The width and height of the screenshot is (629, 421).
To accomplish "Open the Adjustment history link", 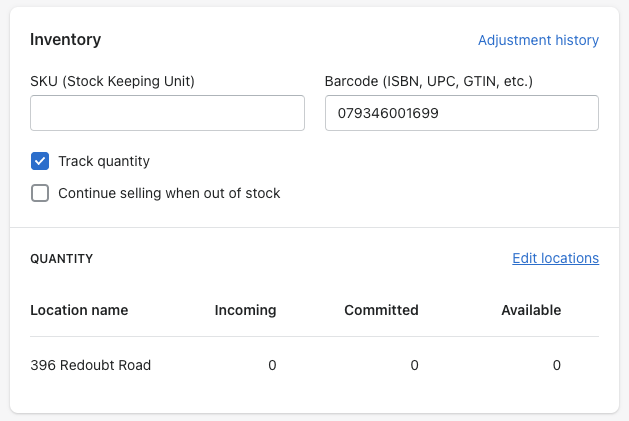I will coord(538,41).
